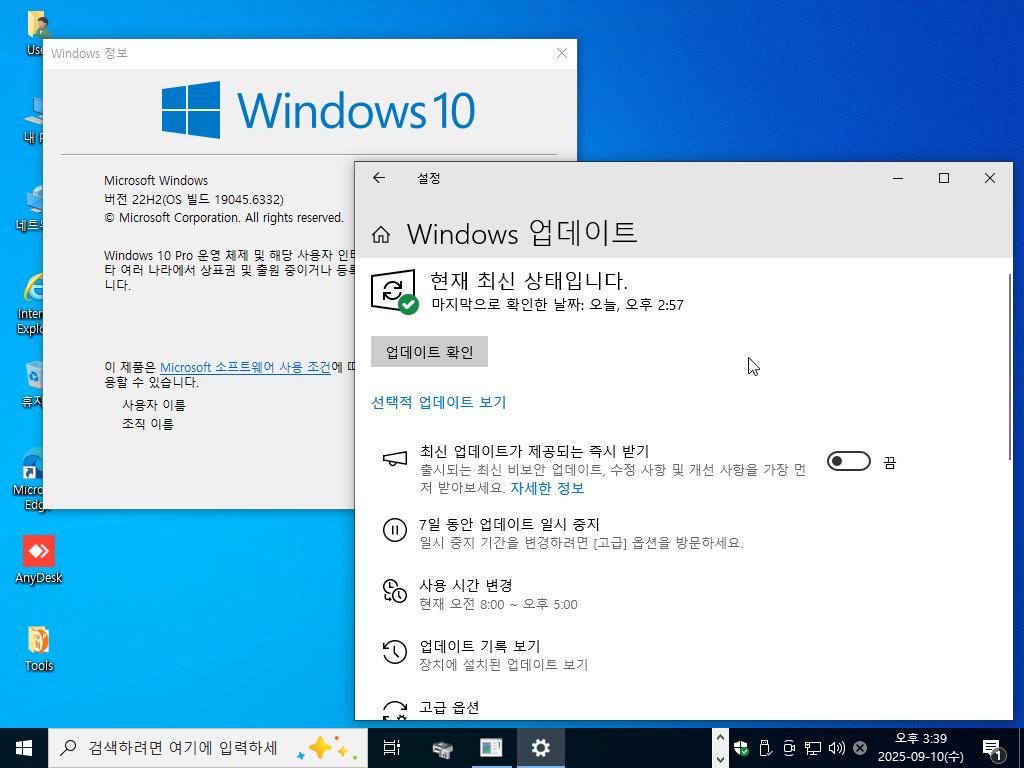Open the toolbox app on taskbar
The height and width of the screenshot is (768, 1024).
(x=443, y=748)
